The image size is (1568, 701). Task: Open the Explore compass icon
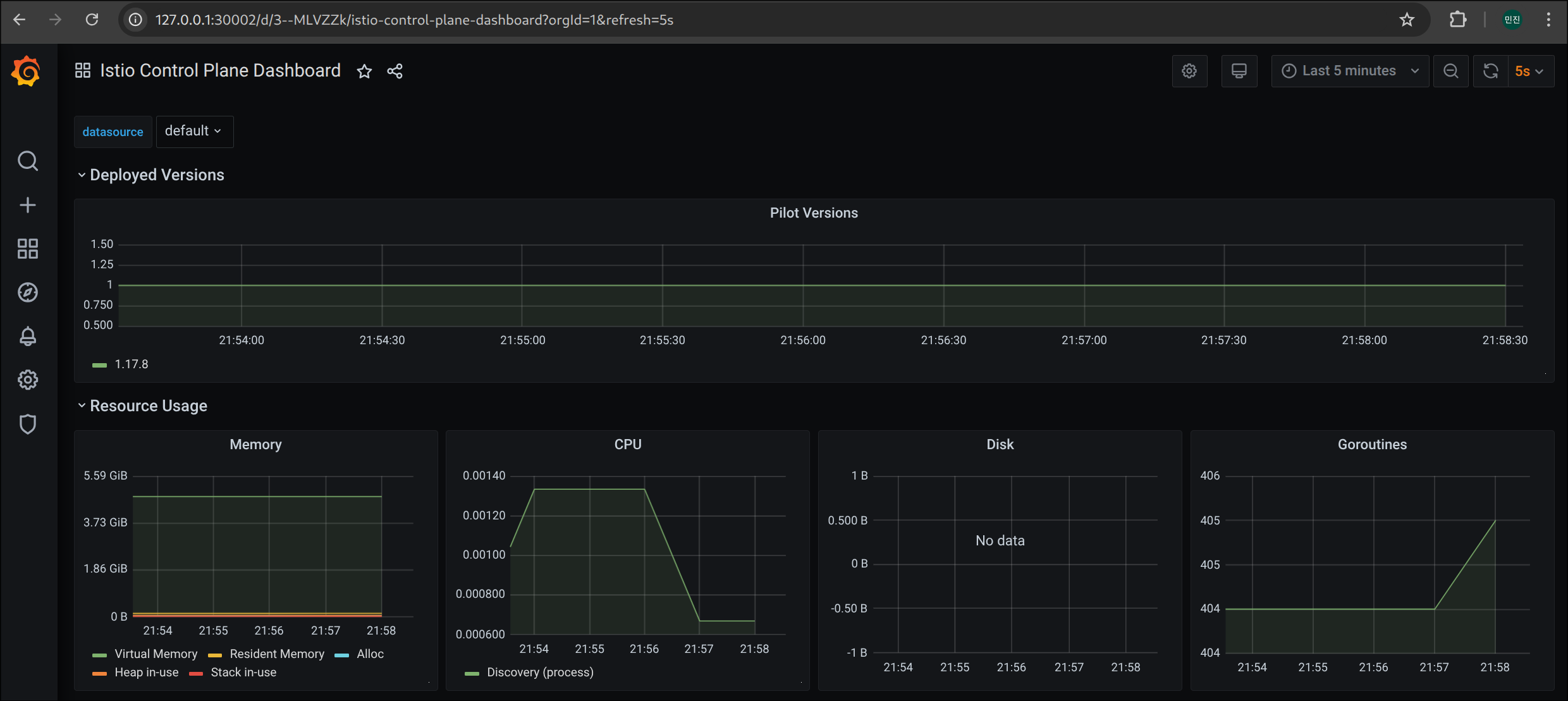(x=27, y=292)
